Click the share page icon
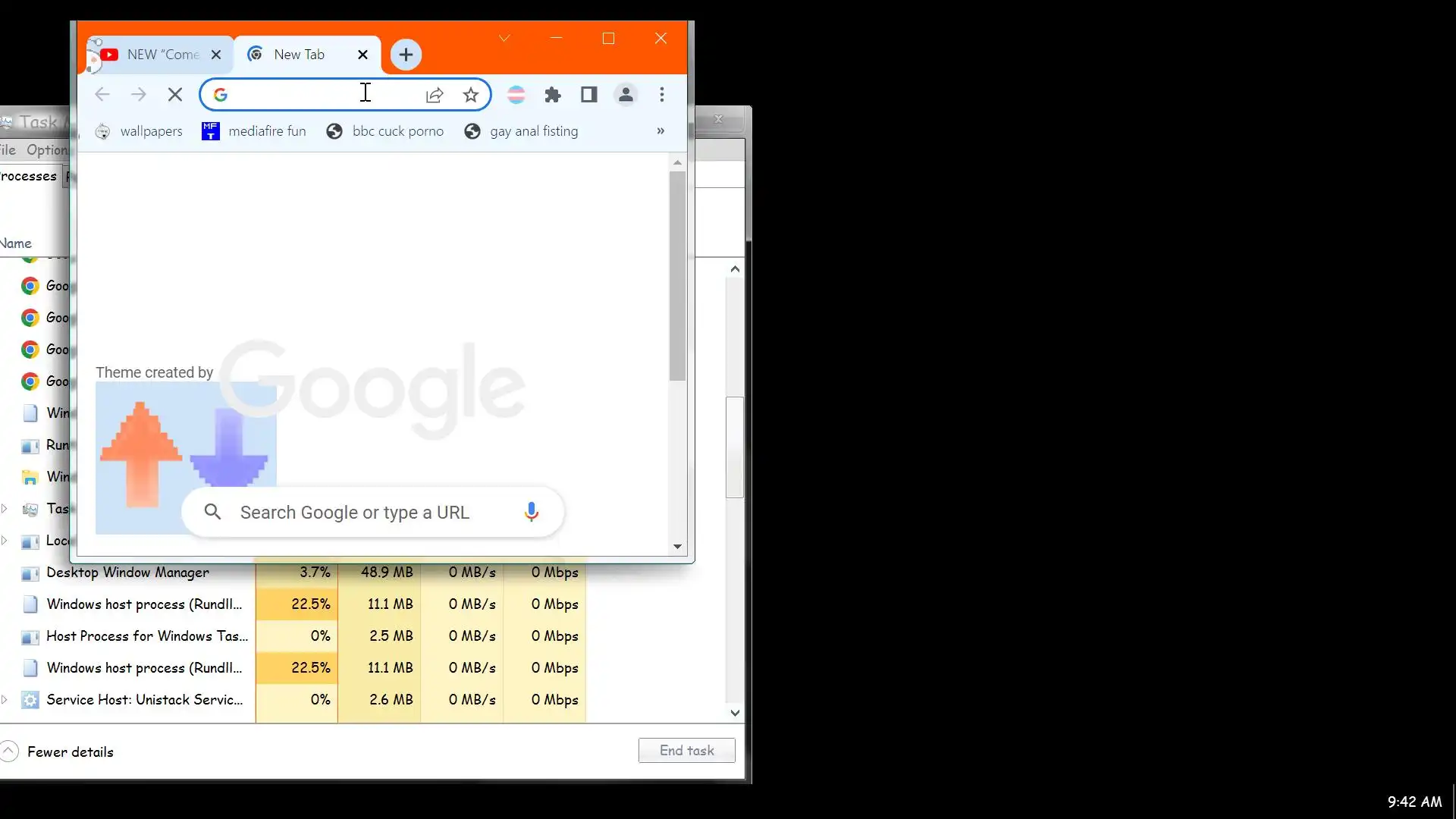This screenshot has height=819, width=1456. point(435,95)
